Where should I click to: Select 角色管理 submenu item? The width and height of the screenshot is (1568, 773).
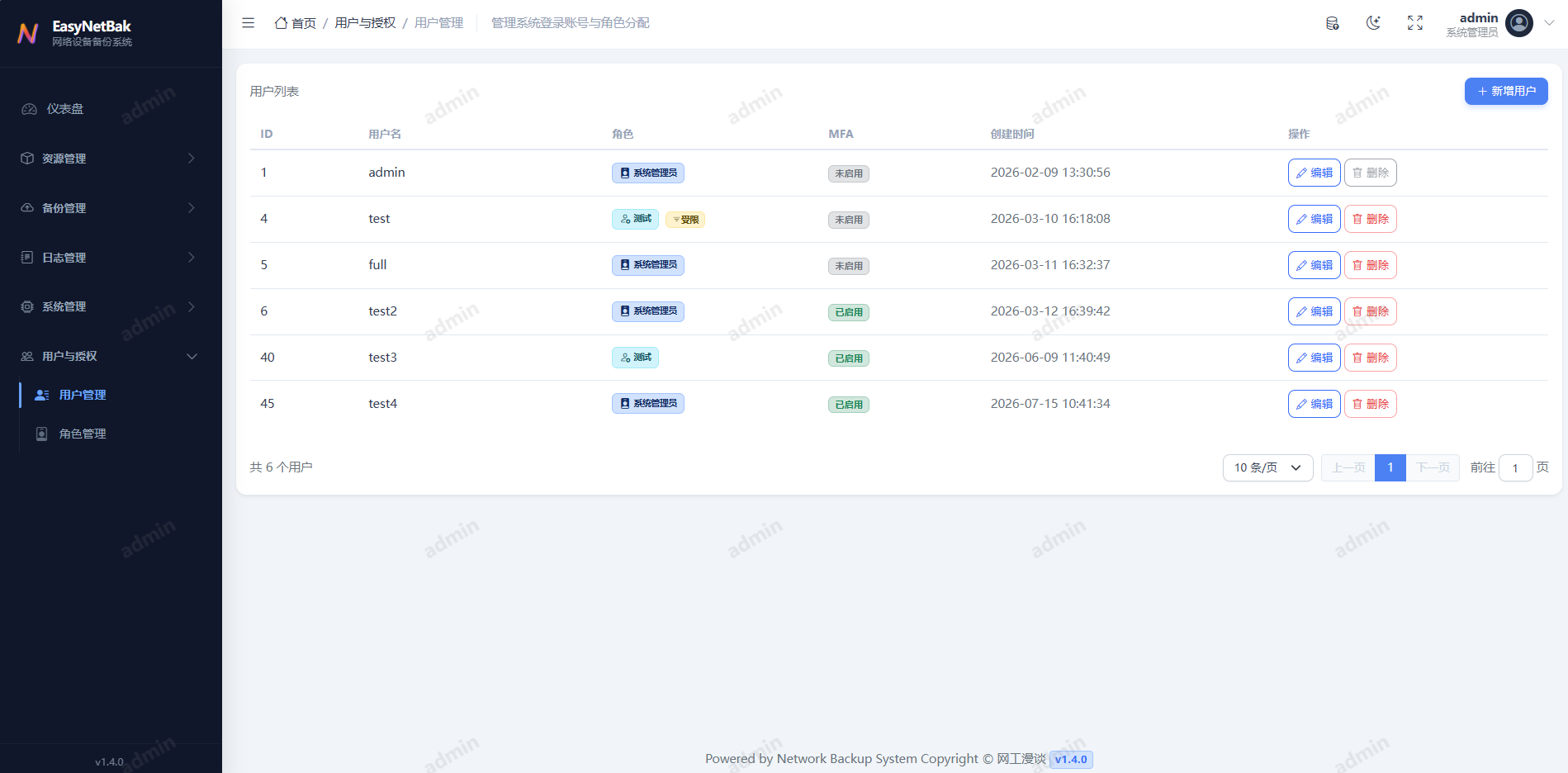116,434
